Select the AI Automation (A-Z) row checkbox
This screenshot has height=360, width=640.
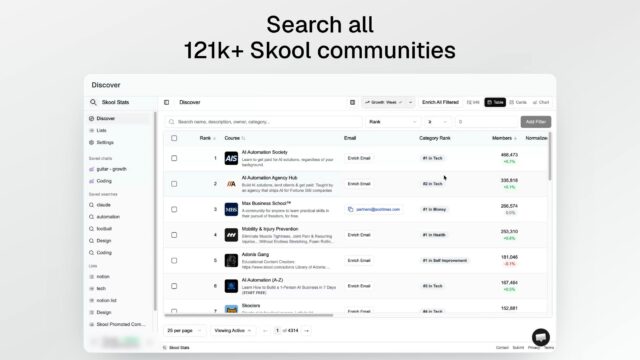[174, 286]
